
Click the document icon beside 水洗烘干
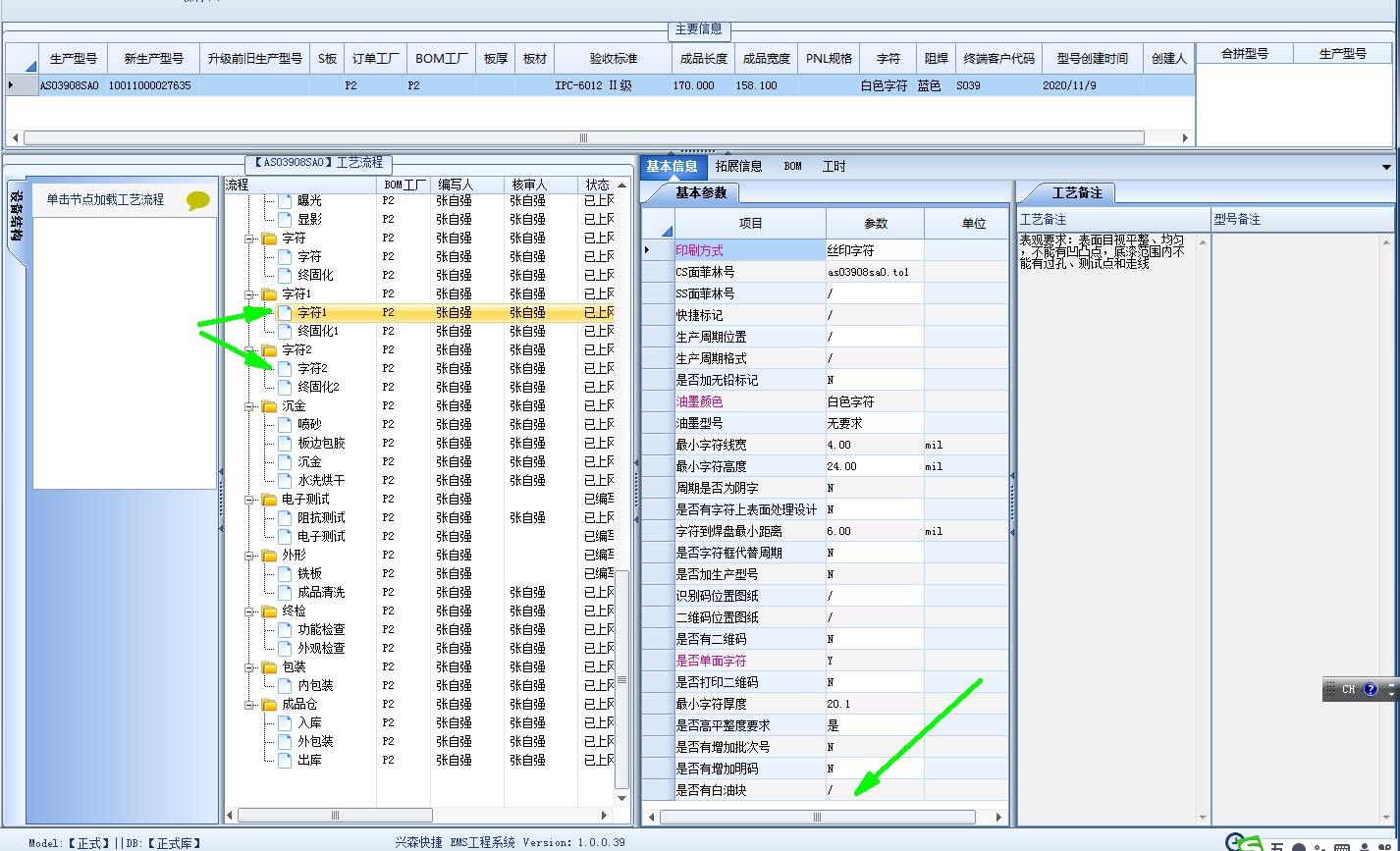coord(285,481)
